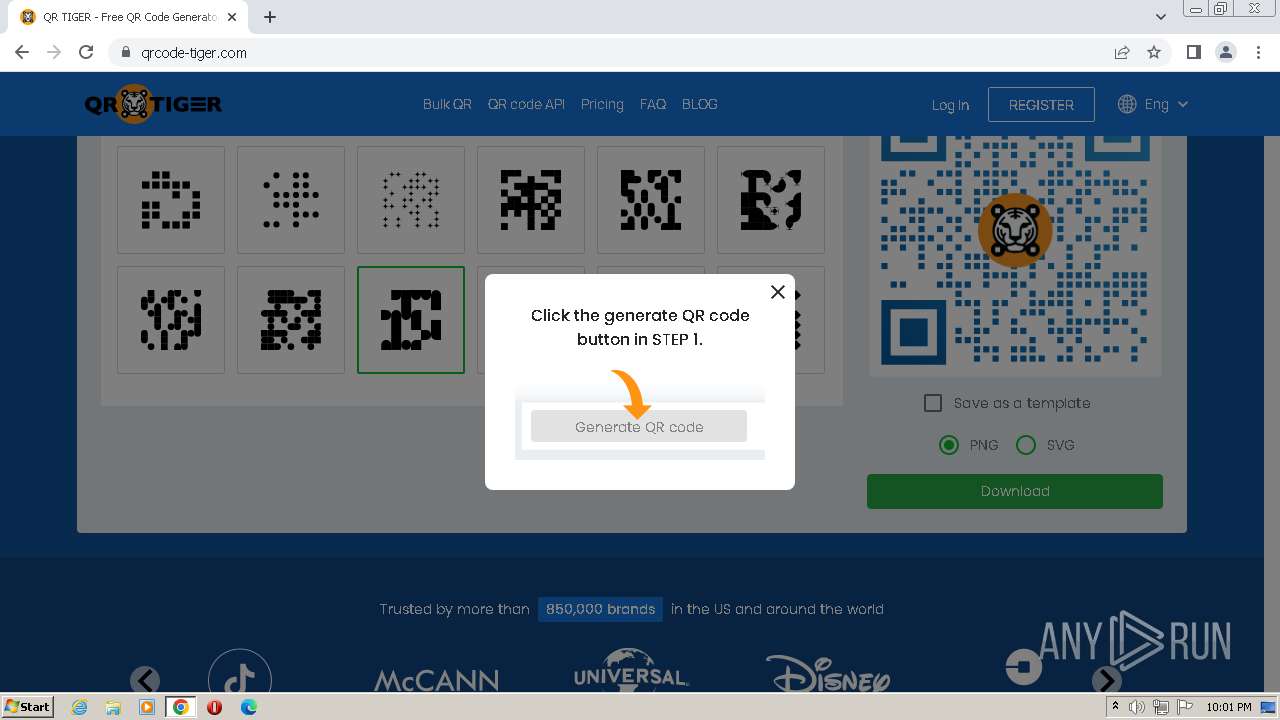This screenshot has height=720, width=1280.
Task: Open the Windows Start menu
Action: [x=27, y=706]
